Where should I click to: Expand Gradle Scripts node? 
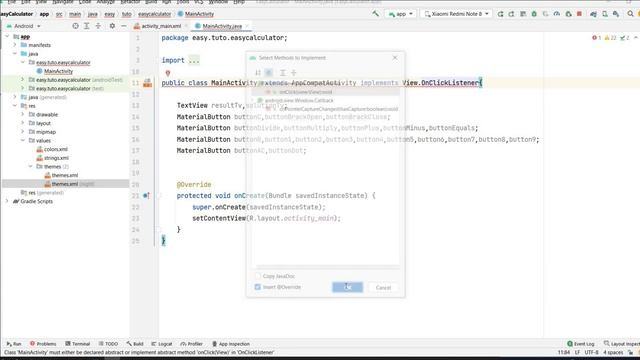tap(7, 201)
